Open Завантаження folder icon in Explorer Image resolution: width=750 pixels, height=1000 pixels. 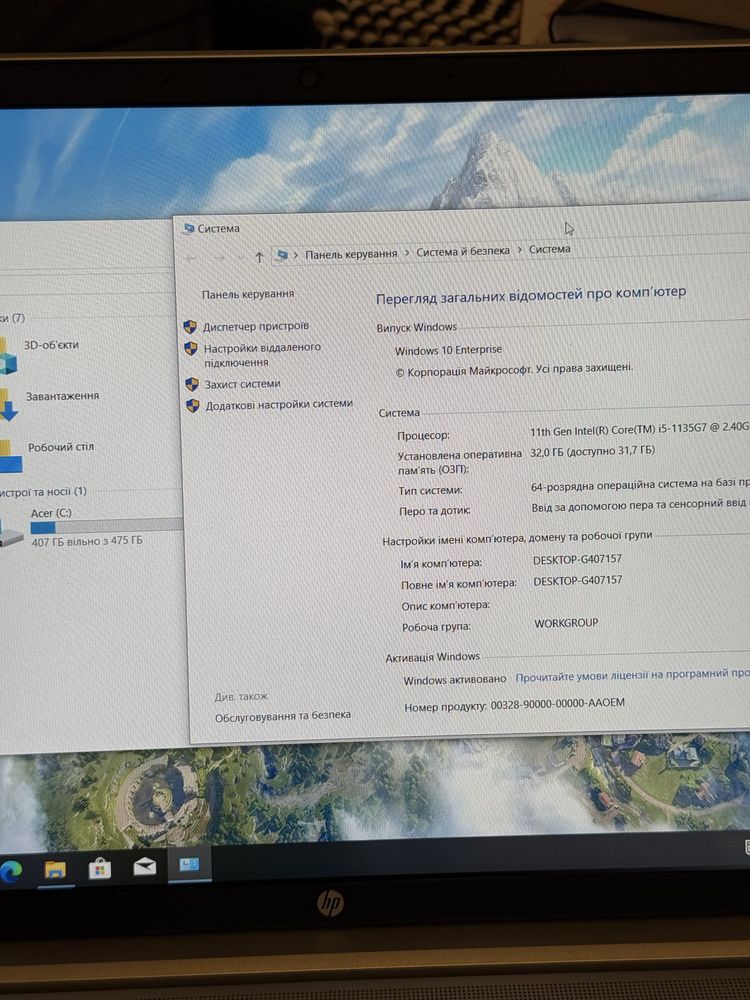coord(8,404)
